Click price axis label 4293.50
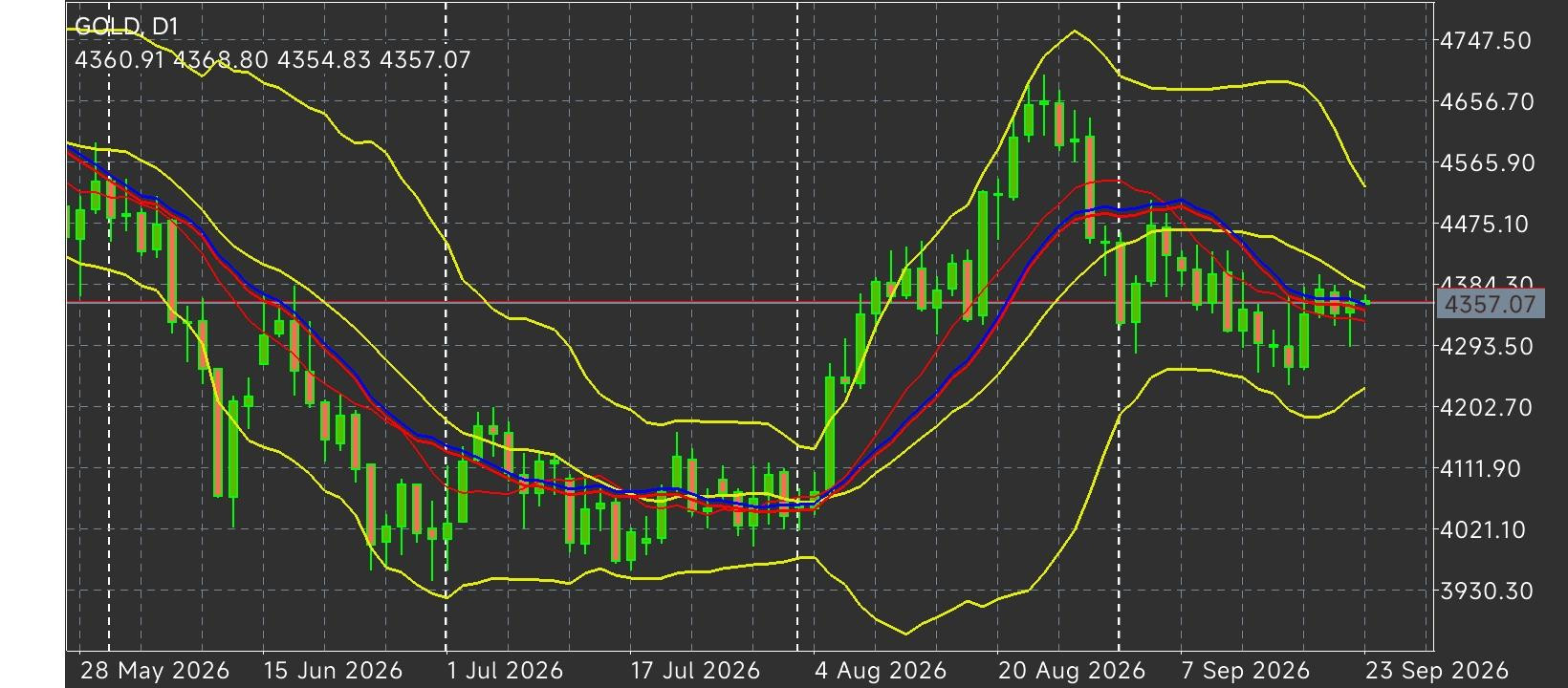This screenshot has height=688, width=1568. [1485, 347]
